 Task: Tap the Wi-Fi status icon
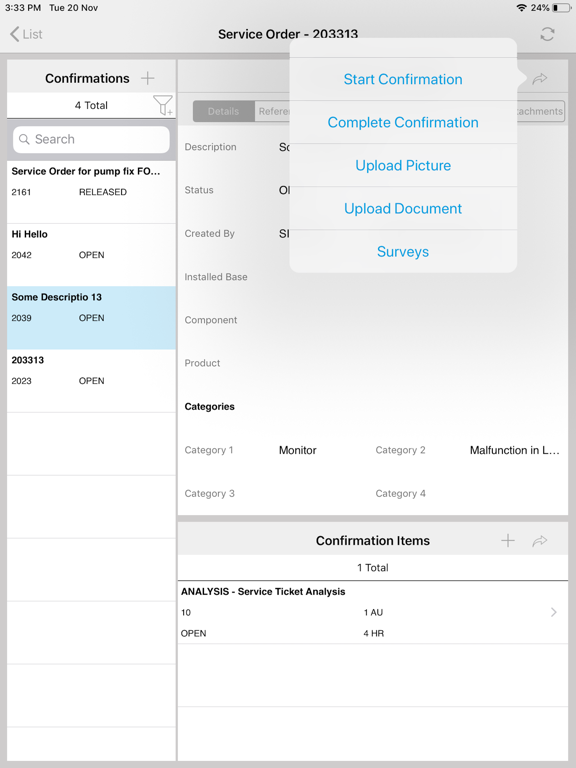coord(522,8)
